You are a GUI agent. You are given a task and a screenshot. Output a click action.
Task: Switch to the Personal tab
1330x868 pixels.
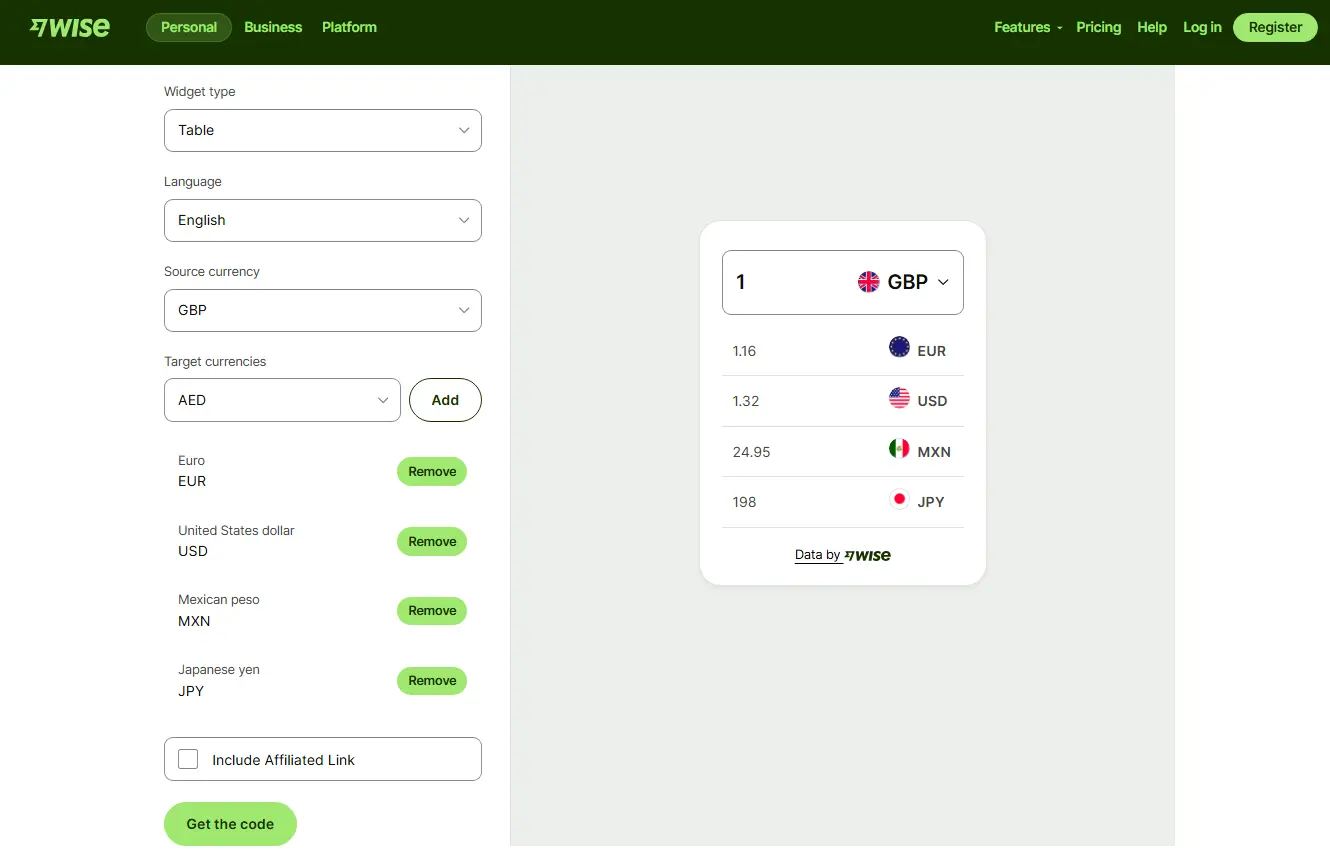tap(189, 27)
